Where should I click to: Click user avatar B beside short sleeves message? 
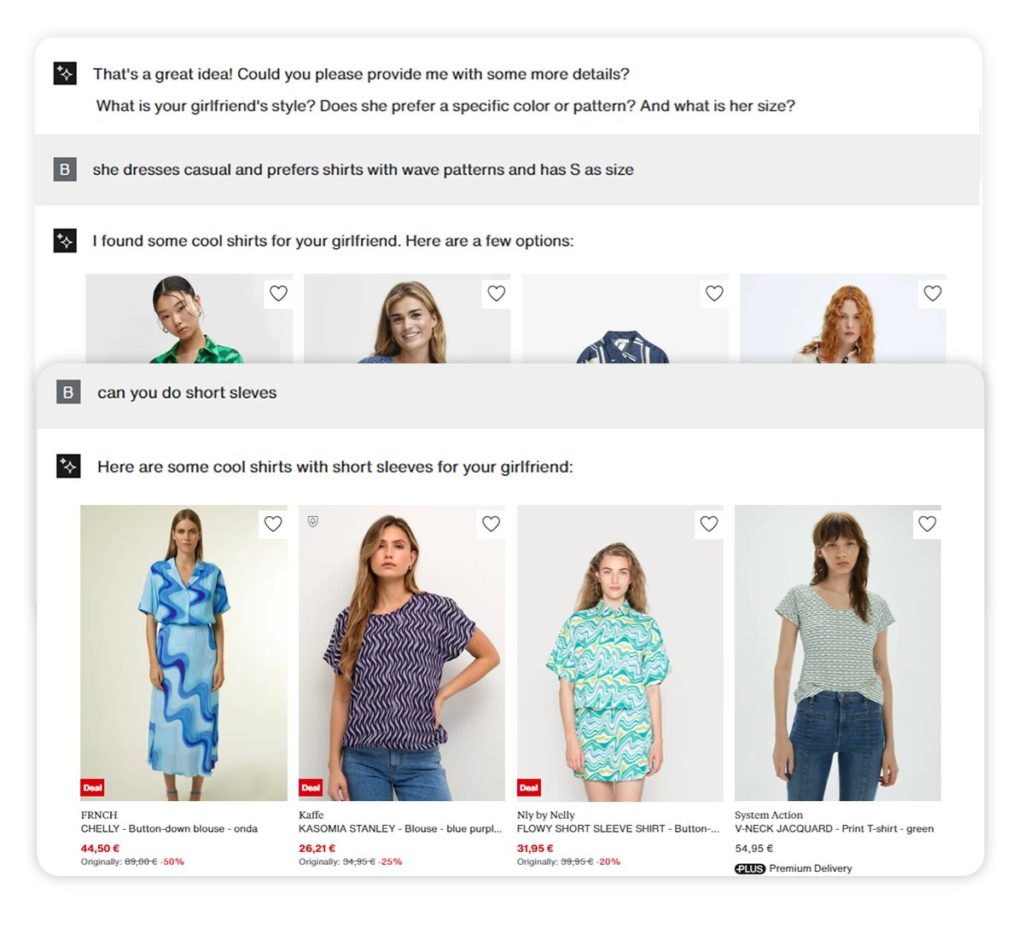(68, 392)
